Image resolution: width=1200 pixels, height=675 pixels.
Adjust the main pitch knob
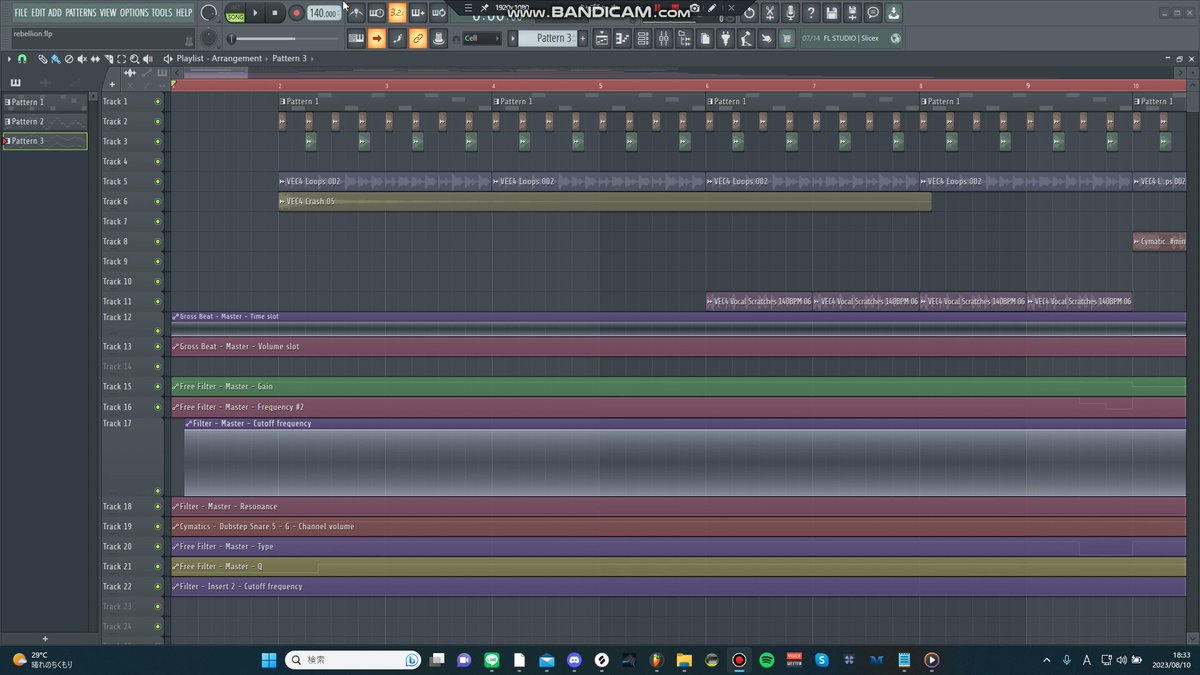coord(208,38)
